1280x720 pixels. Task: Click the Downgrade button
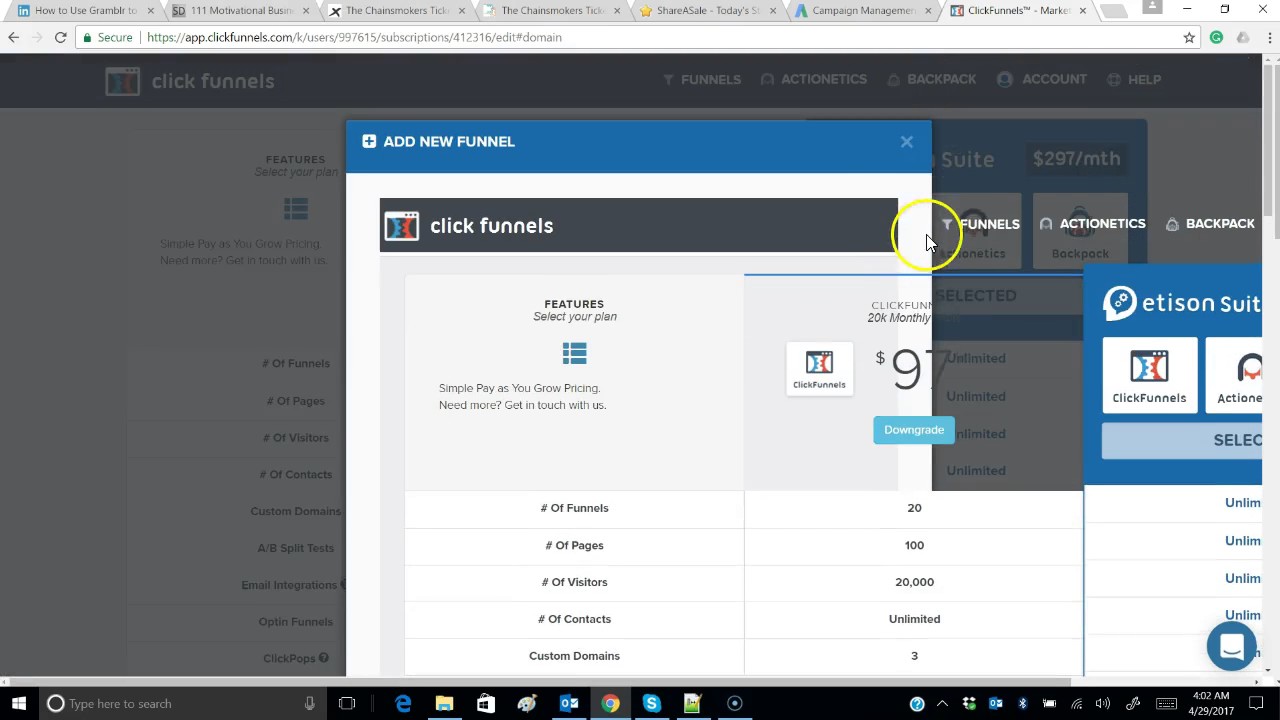point(914,430)
